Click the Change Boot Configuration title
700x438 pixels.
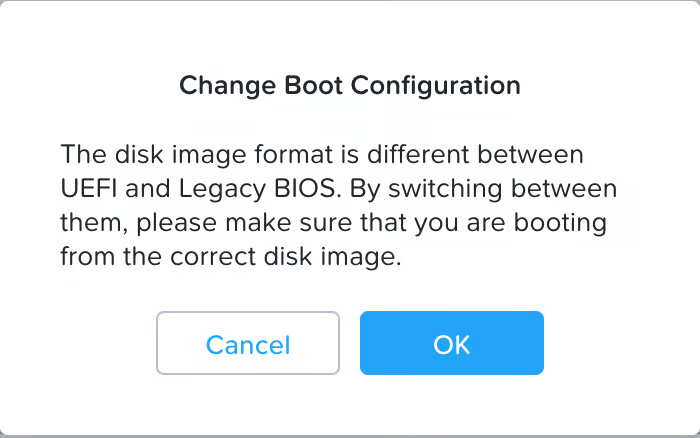click(x=349, y=85)
